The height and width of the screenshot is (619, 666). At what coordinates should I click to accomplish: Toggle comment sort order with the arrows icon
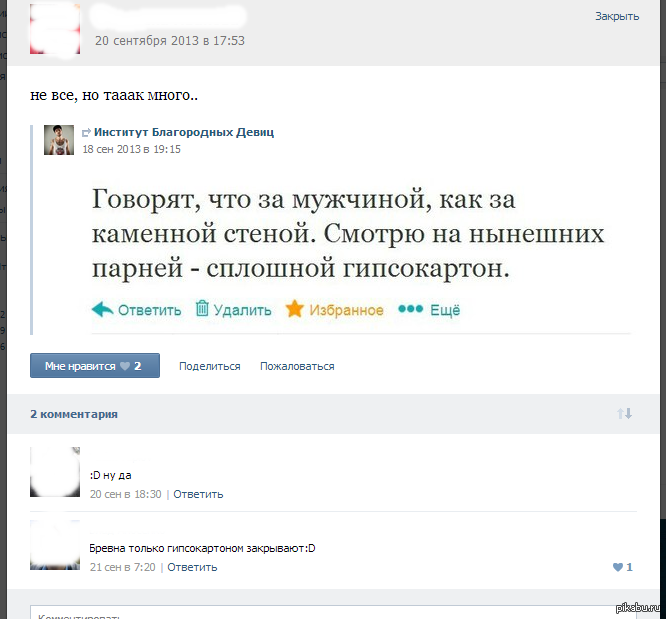point(624,413)
